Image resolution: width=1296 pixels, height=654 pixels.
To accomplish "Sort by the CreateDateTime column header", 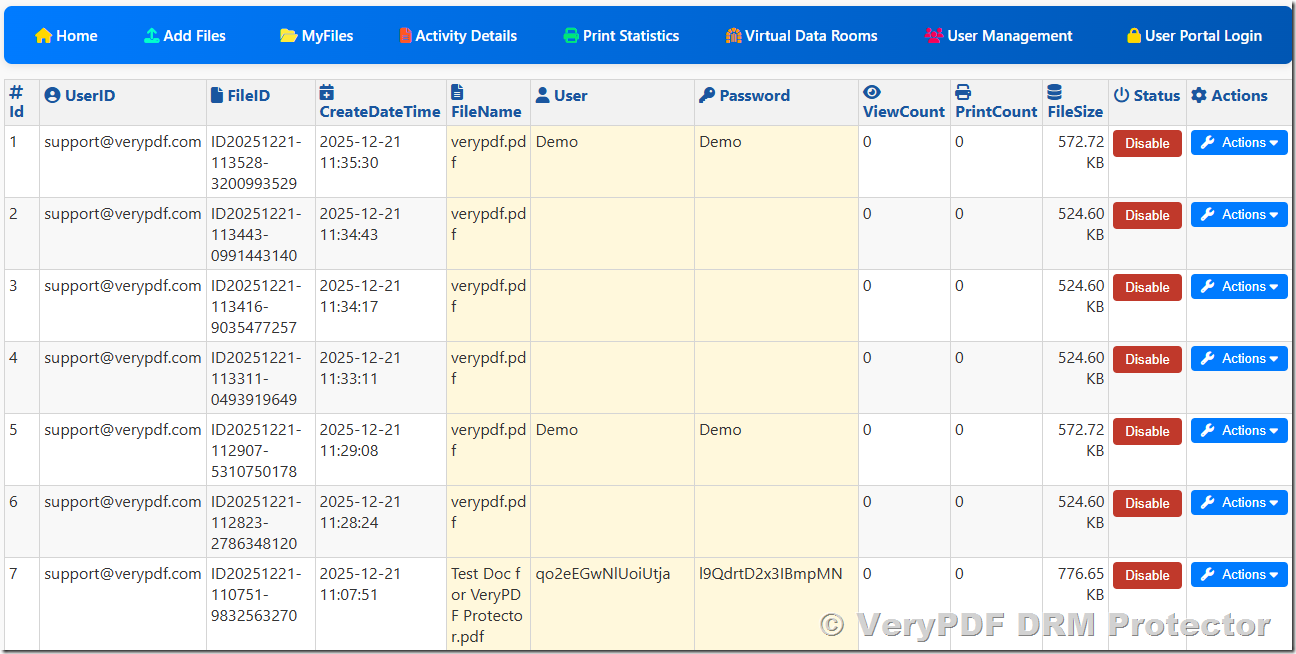I will [x=380, y=112].
